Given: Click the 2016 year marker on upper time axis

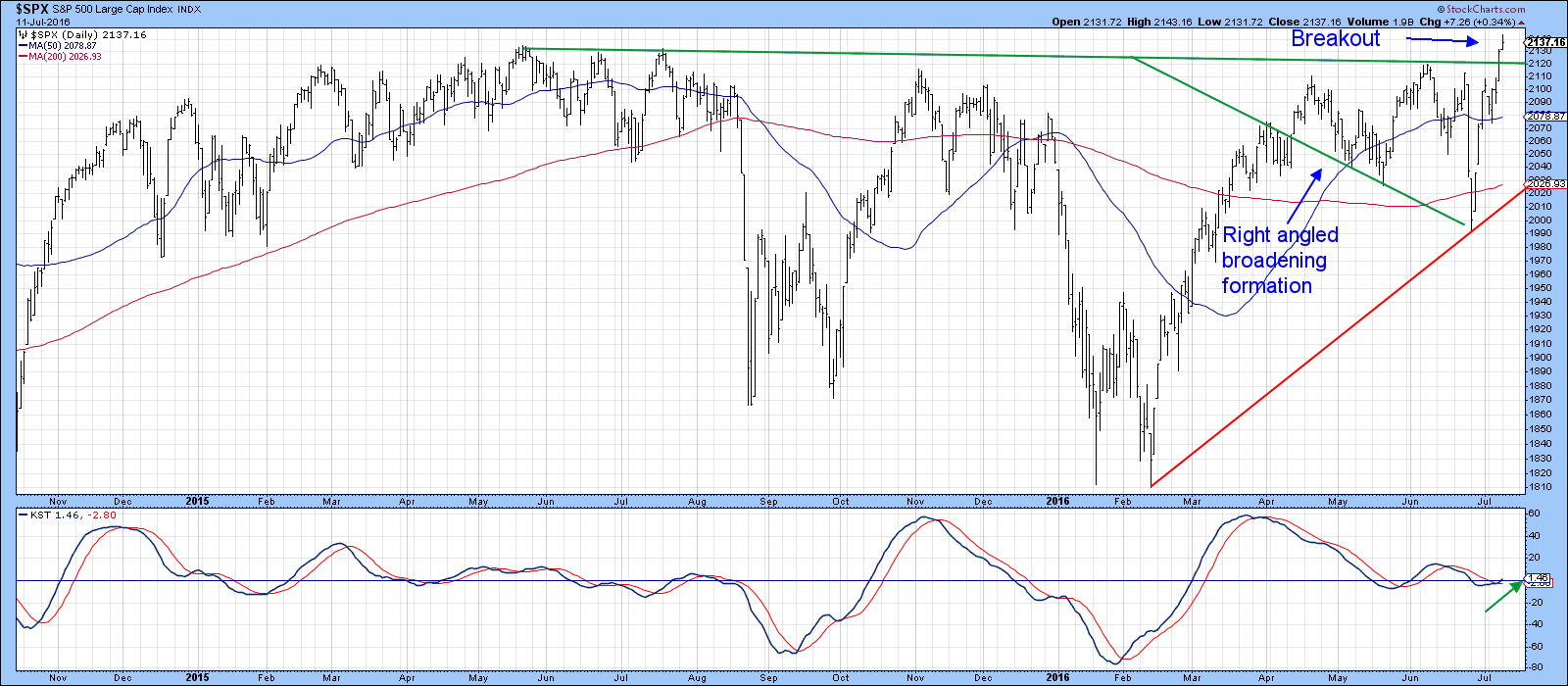Looking at the screenshot, I should [x=1057, y=501].
